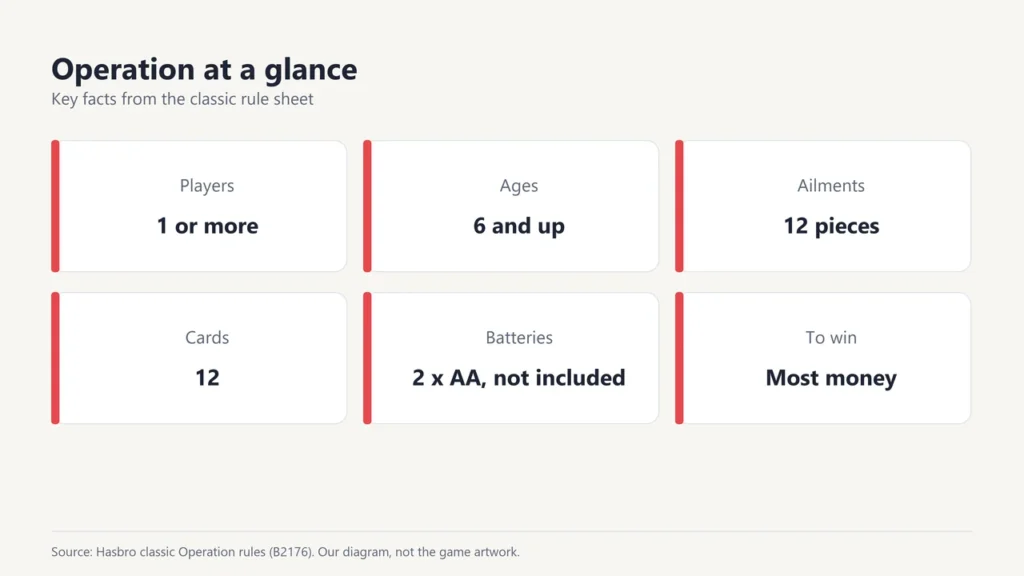
Task: Click the Batteries label
Action: (x=519, y=338)
